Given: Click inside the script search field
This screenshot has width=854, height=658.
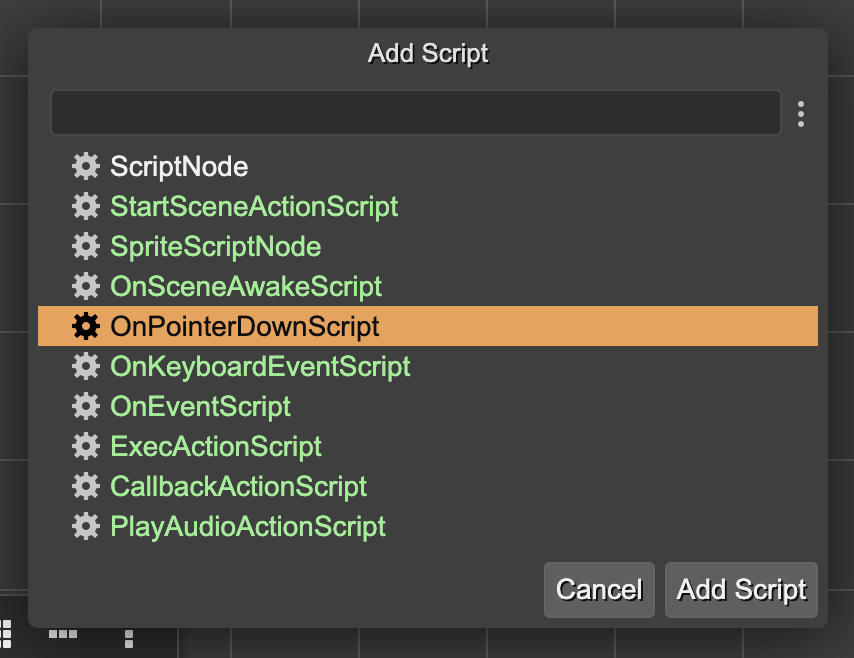Looking at the screenshot, I should click(415, 112).
